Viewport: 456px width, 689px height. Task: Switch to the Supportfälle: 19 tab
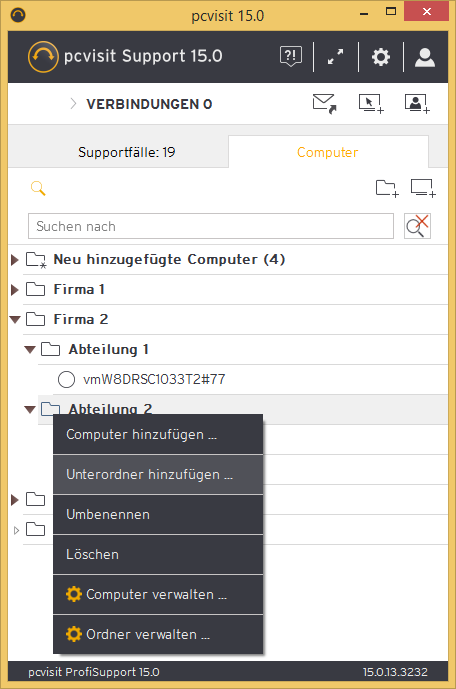coord(127,152)
